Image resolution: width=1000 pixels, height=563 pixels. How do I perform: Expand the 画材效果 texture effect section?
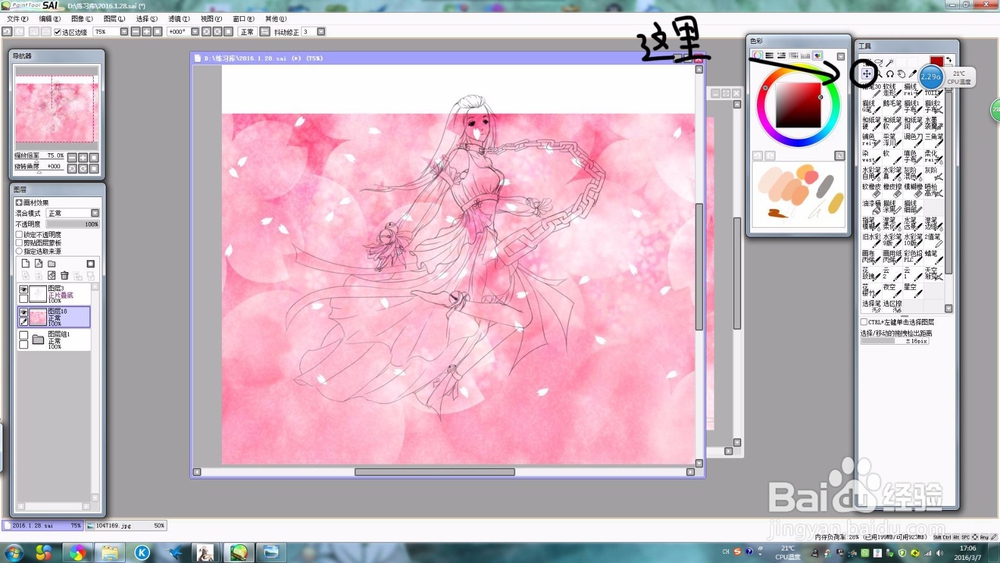coord(18,203)
